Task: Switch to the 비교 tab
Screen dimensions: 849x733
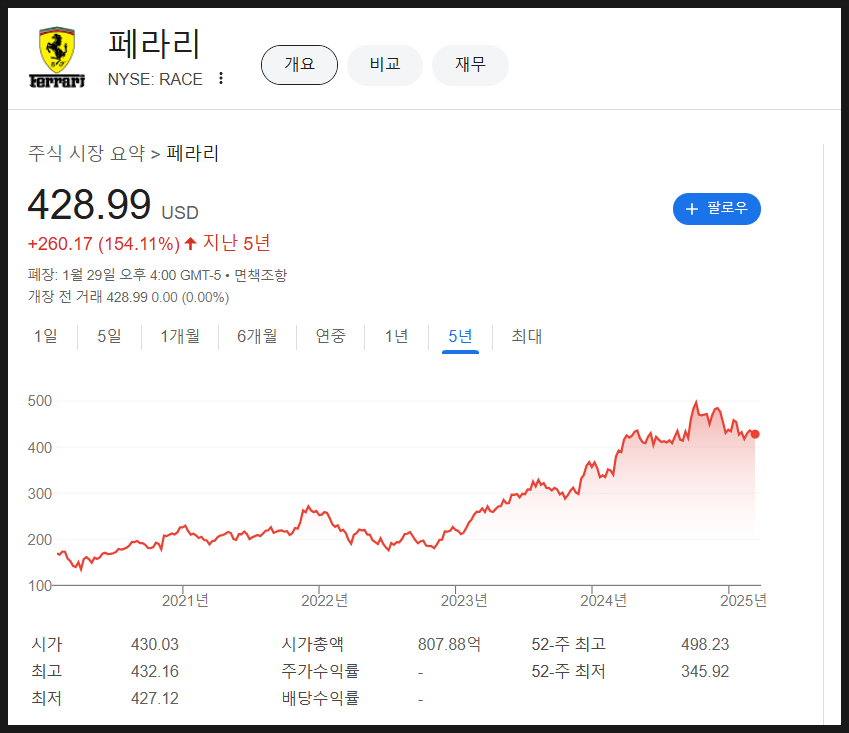Action: pyautogui.click(x=385, y=65)
